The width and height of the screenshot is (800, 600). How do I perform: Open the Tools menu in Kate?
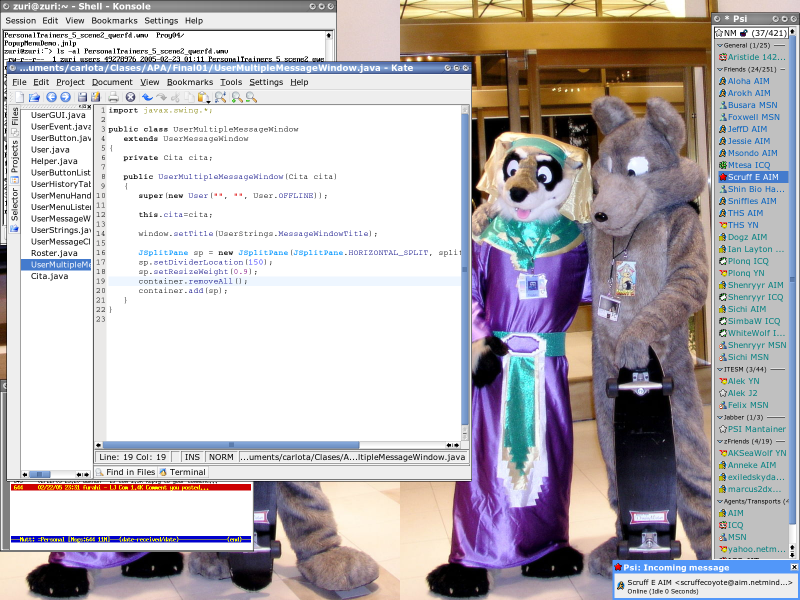coord(231,82)
